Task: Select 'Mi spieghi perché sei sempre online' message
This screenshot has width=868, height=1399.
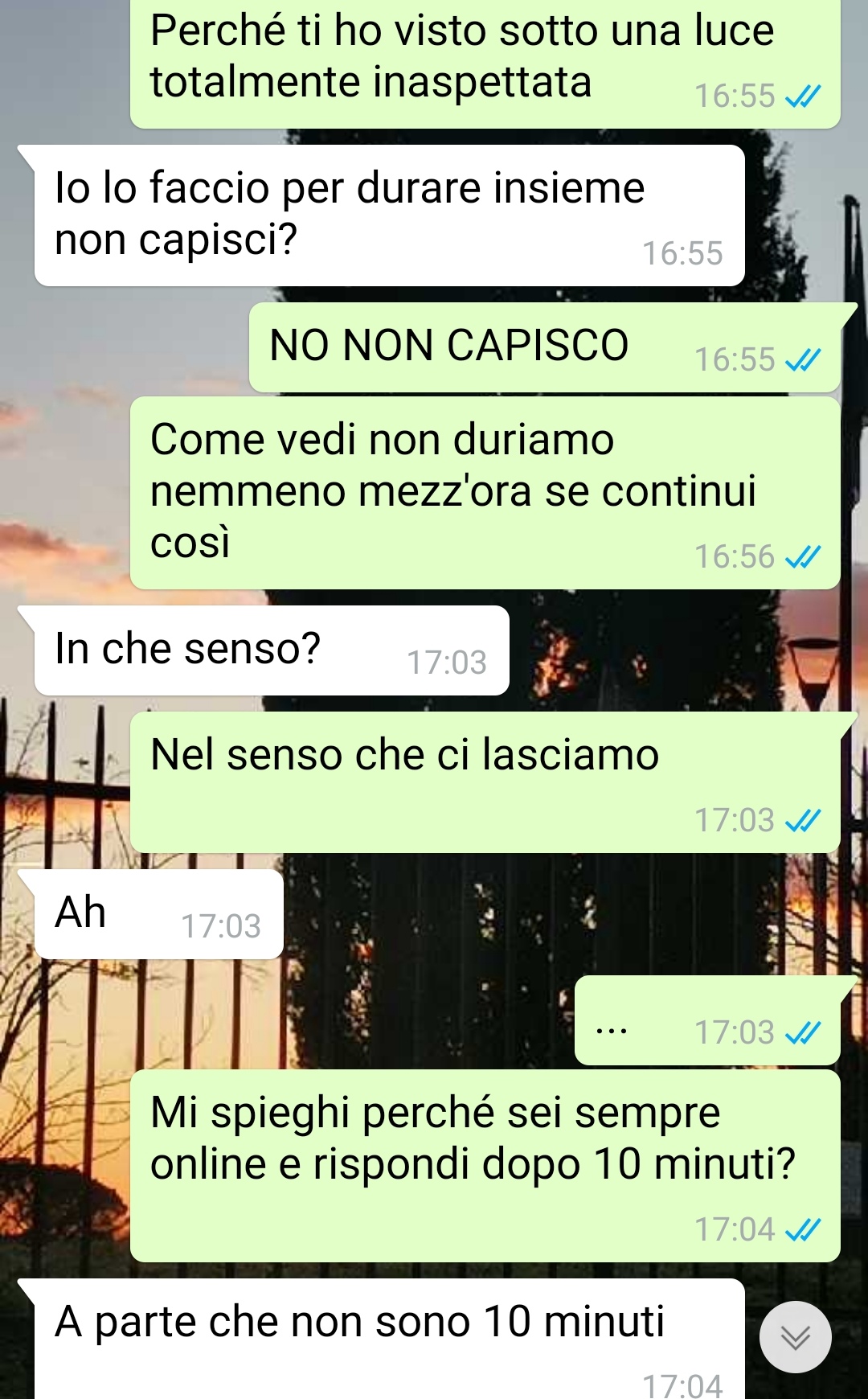Action: point(485,1166)
